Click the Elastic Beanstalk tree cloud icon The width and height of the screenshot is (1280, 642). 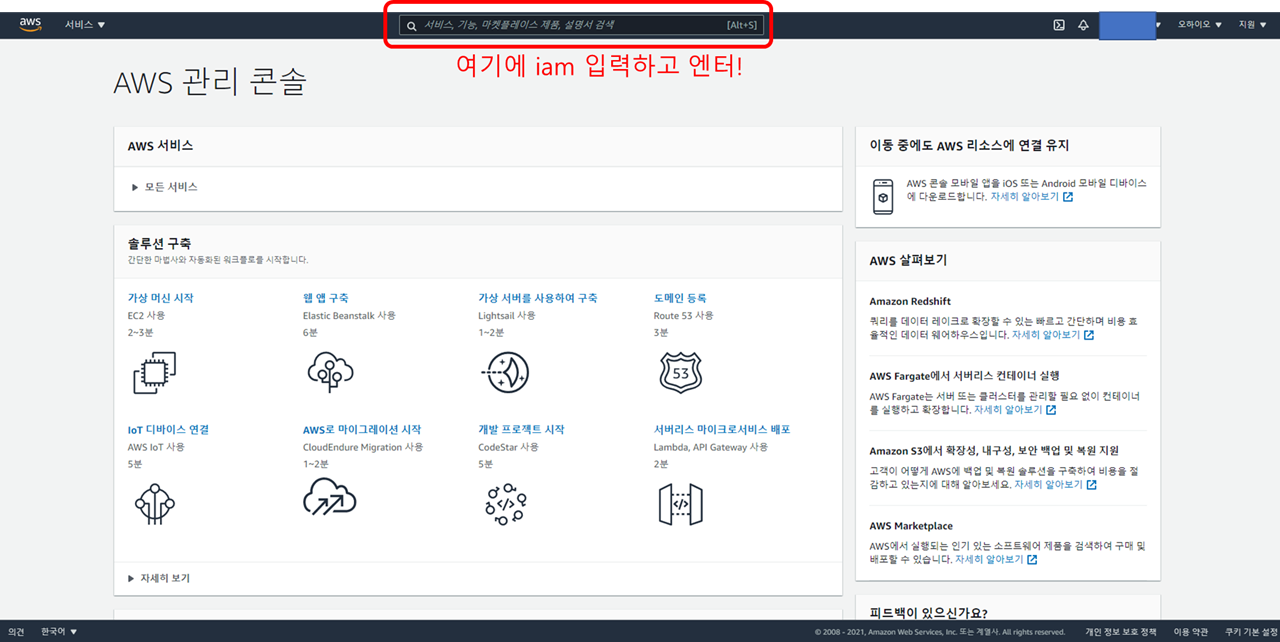pos(330,372)
